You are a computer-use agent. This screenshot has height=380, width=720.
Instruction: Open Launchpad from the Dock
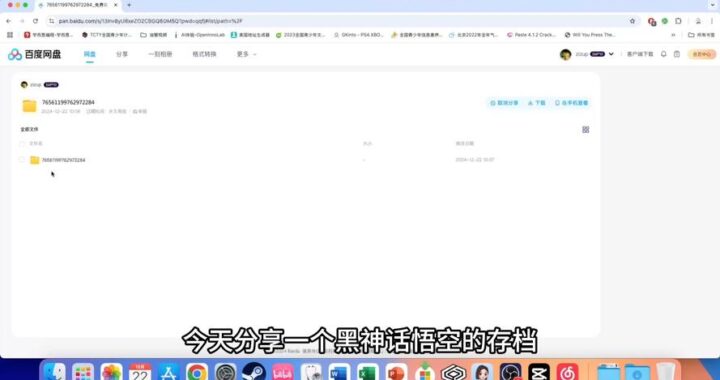tap(83, 372)
